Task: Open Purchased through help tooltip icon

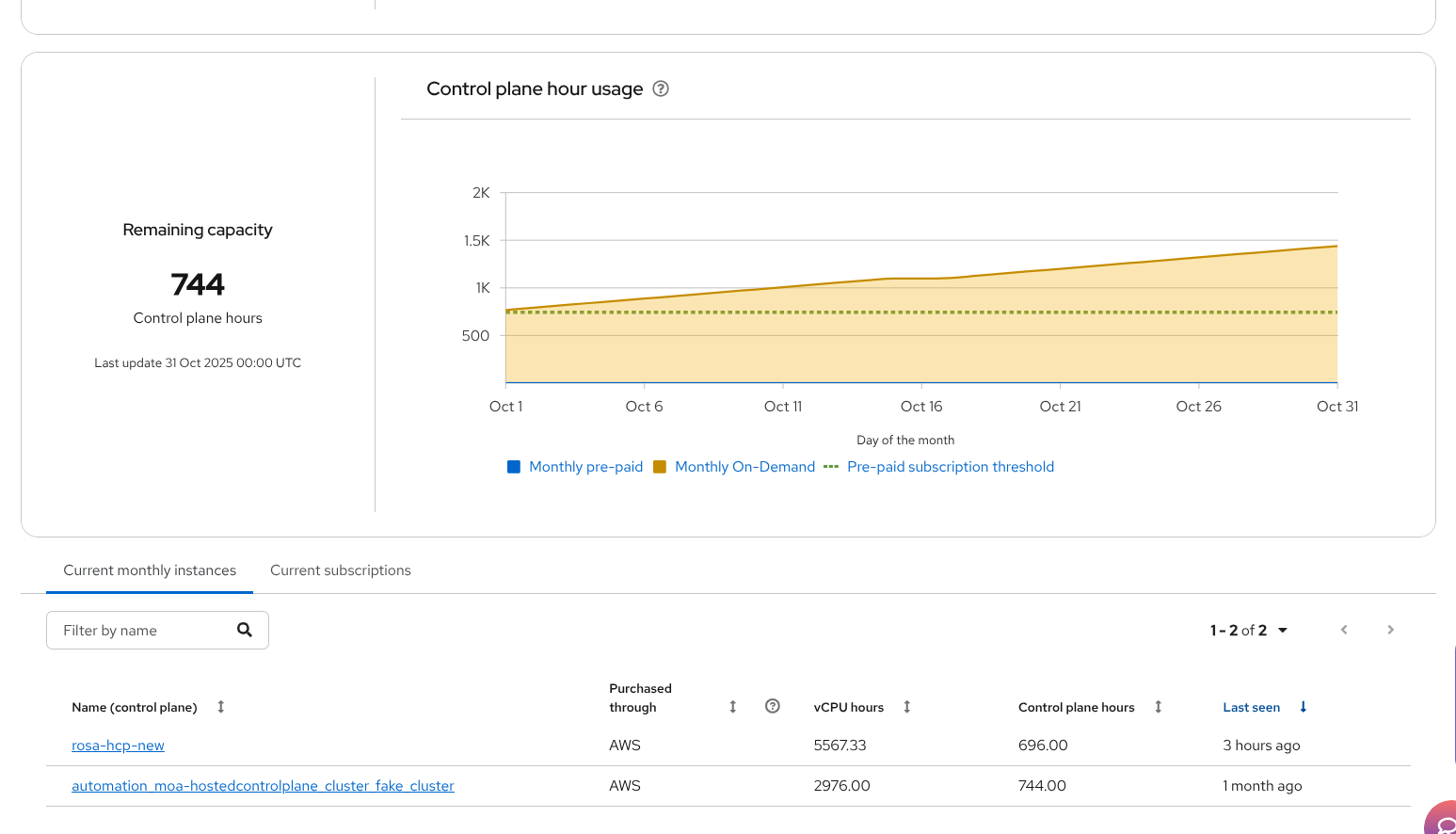Action: pos(772,706)
